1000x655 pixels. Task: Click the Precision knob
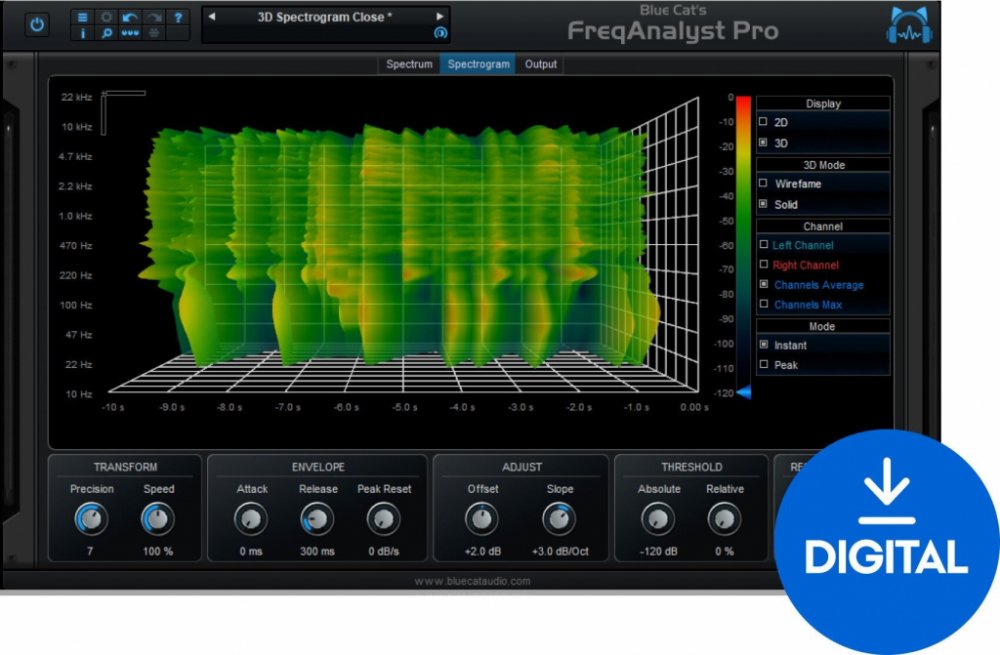point(91,518)
